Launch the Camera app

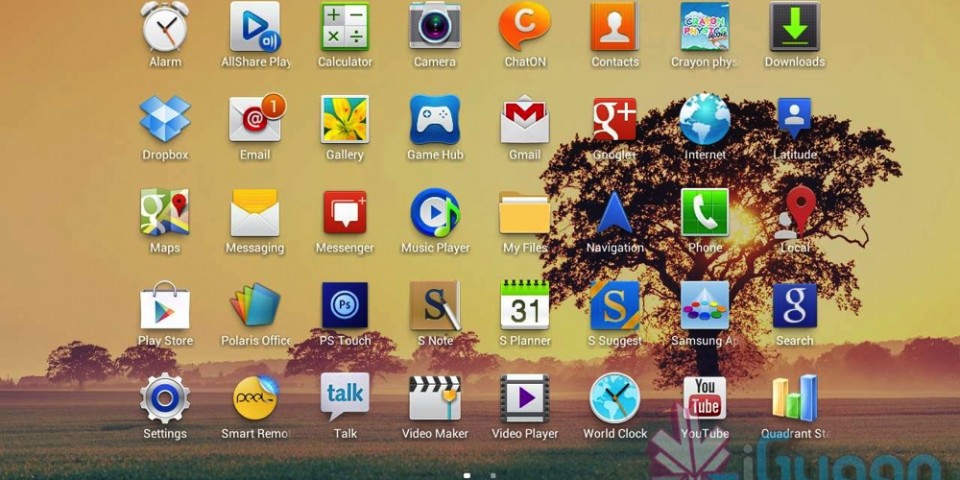(435, 28)
